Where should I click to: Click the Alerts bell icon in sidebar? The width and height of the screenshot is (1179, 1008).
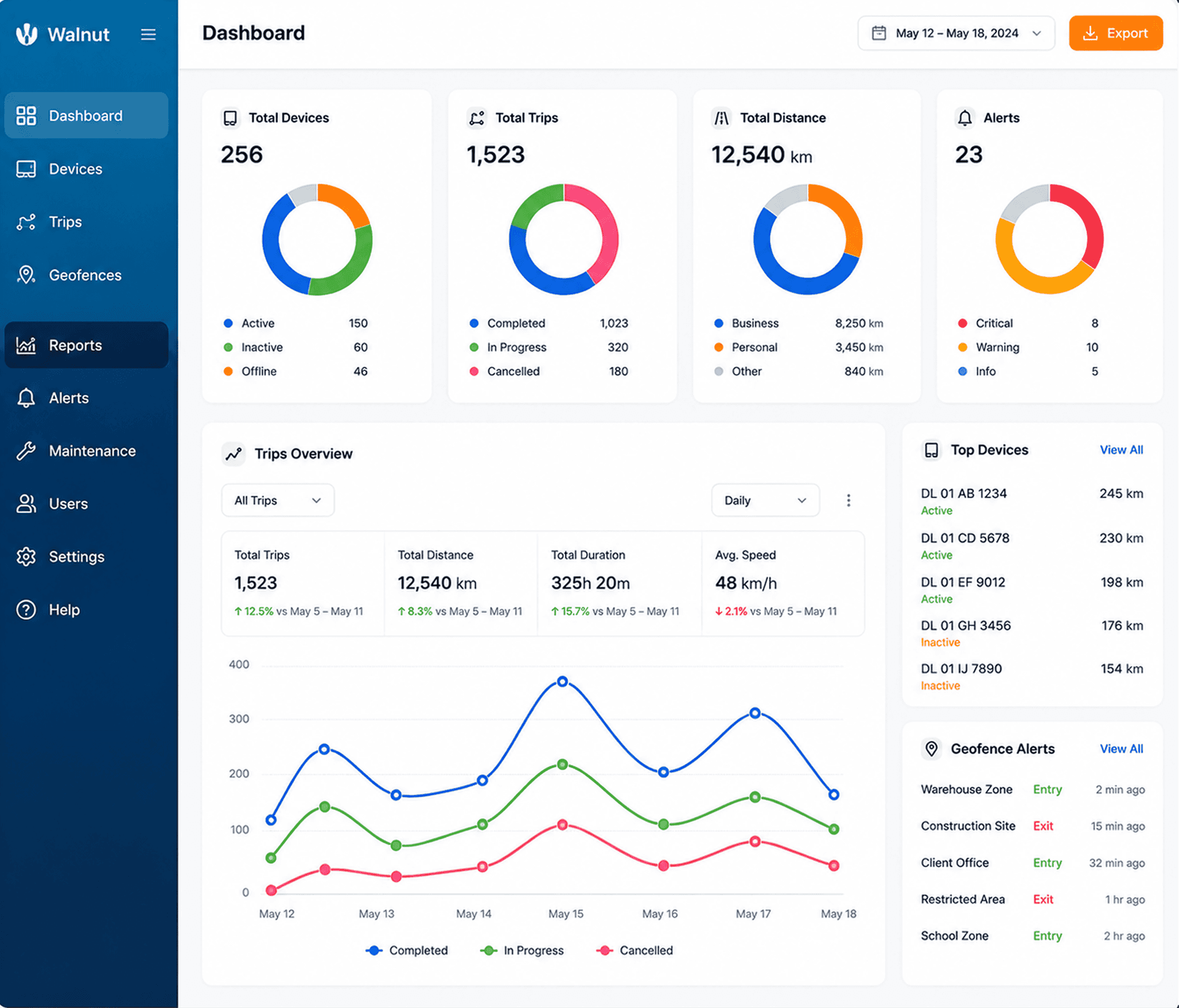tap(26, 398)
